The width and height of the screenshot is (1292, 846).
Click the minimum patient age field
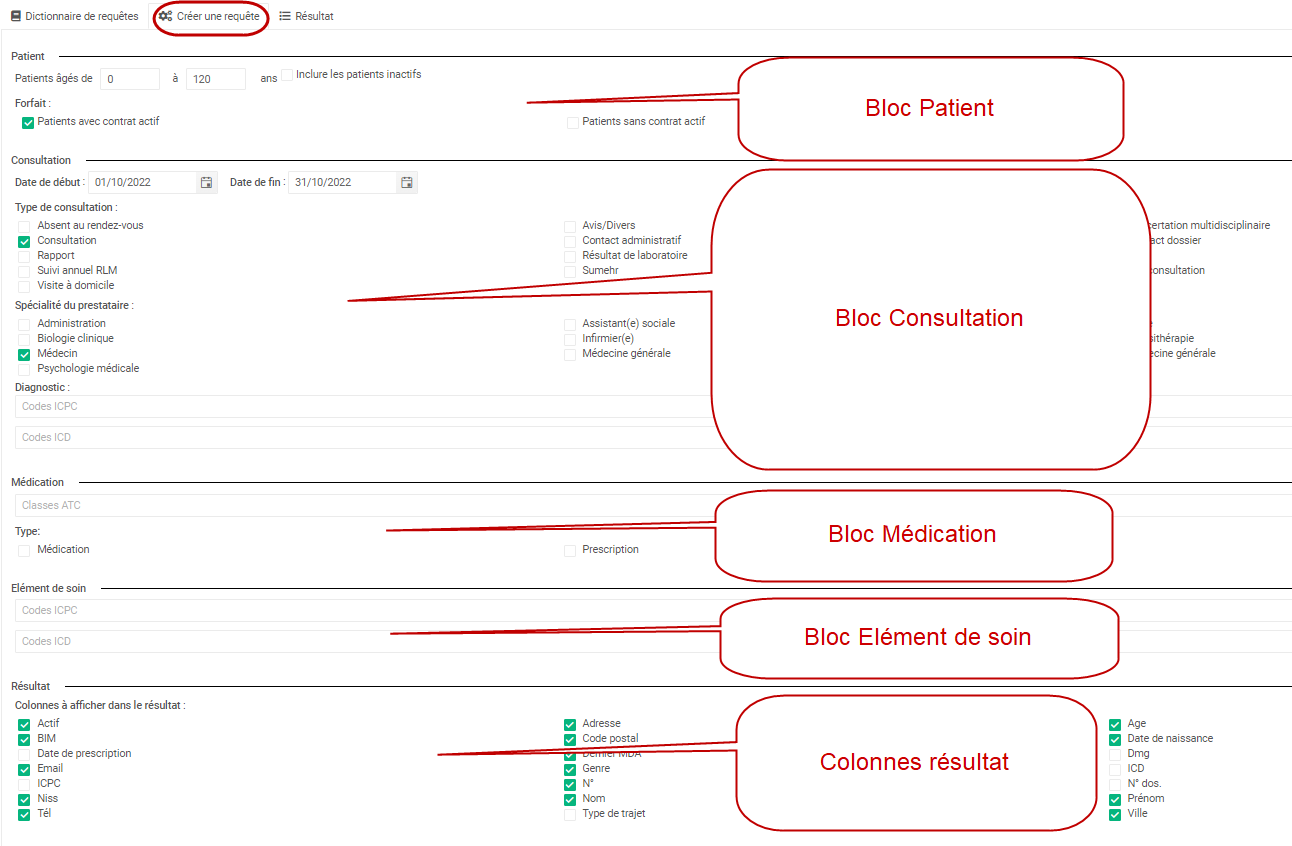click(129, 79)
